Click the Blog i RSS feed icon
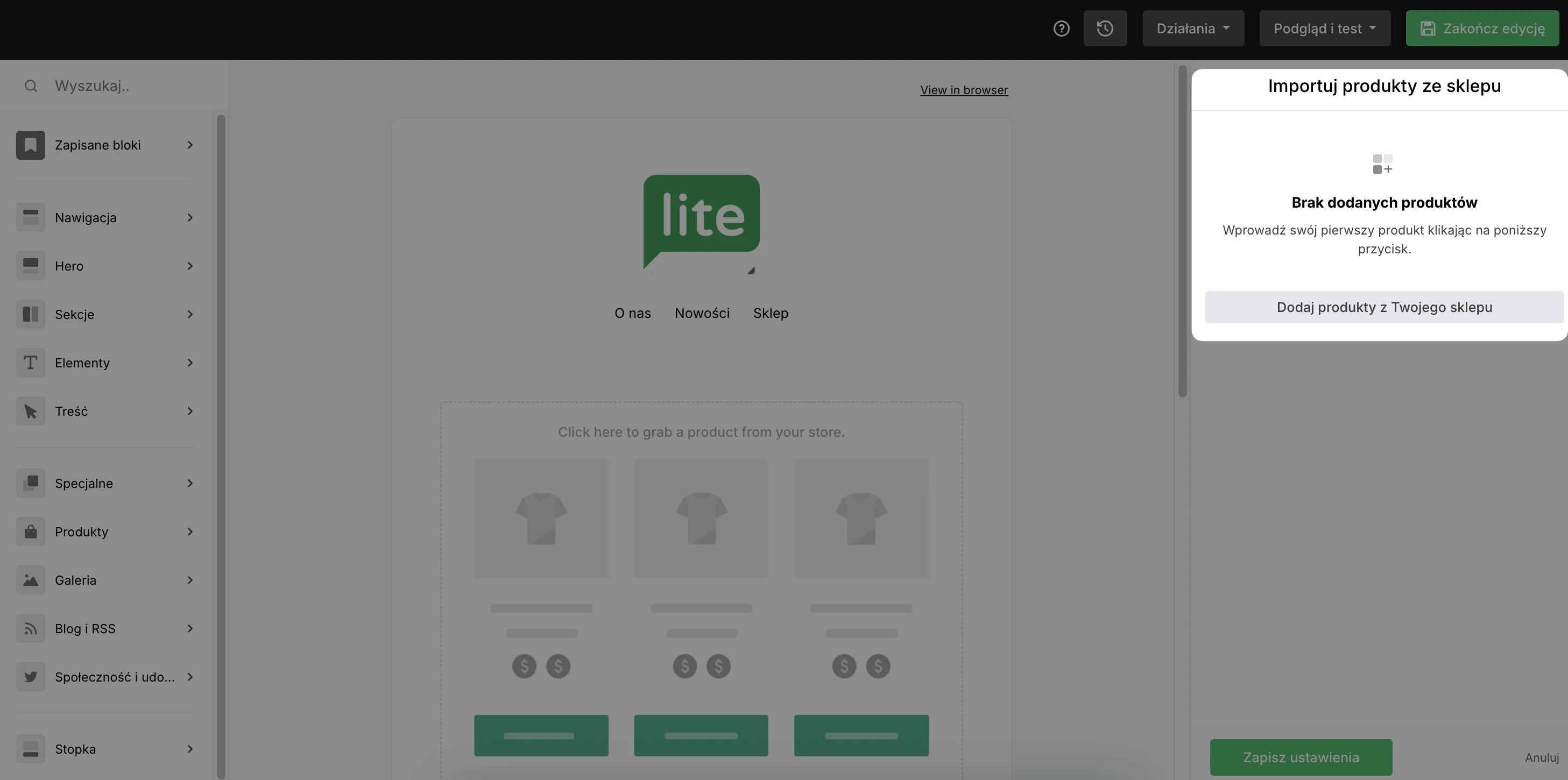 (31, 628)
